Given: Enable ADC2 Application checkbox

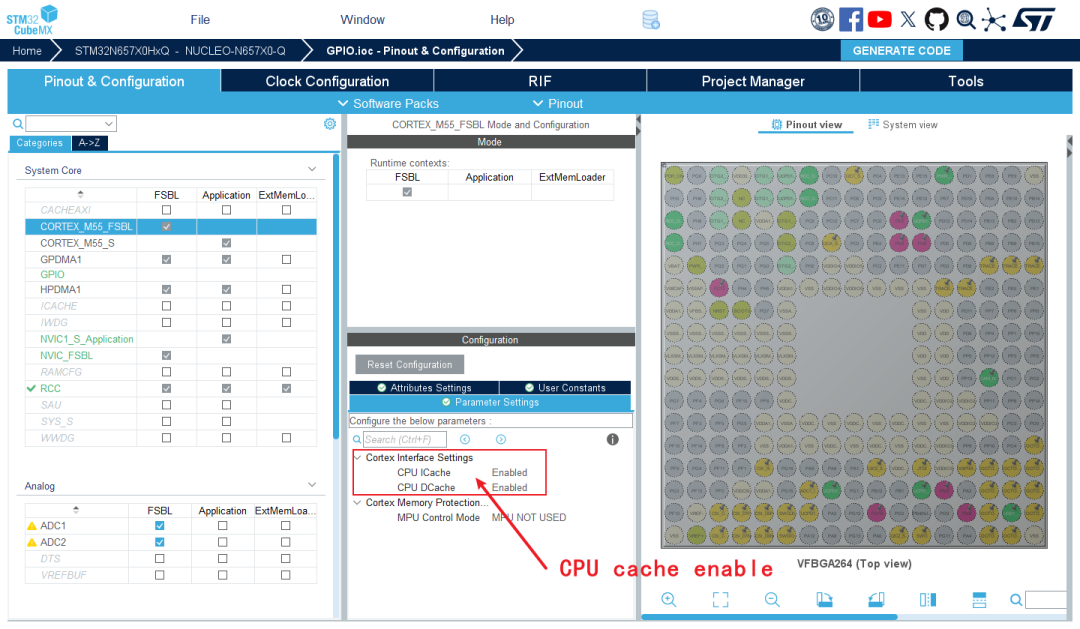Looking at the screenshot, I should click(222, 542).
